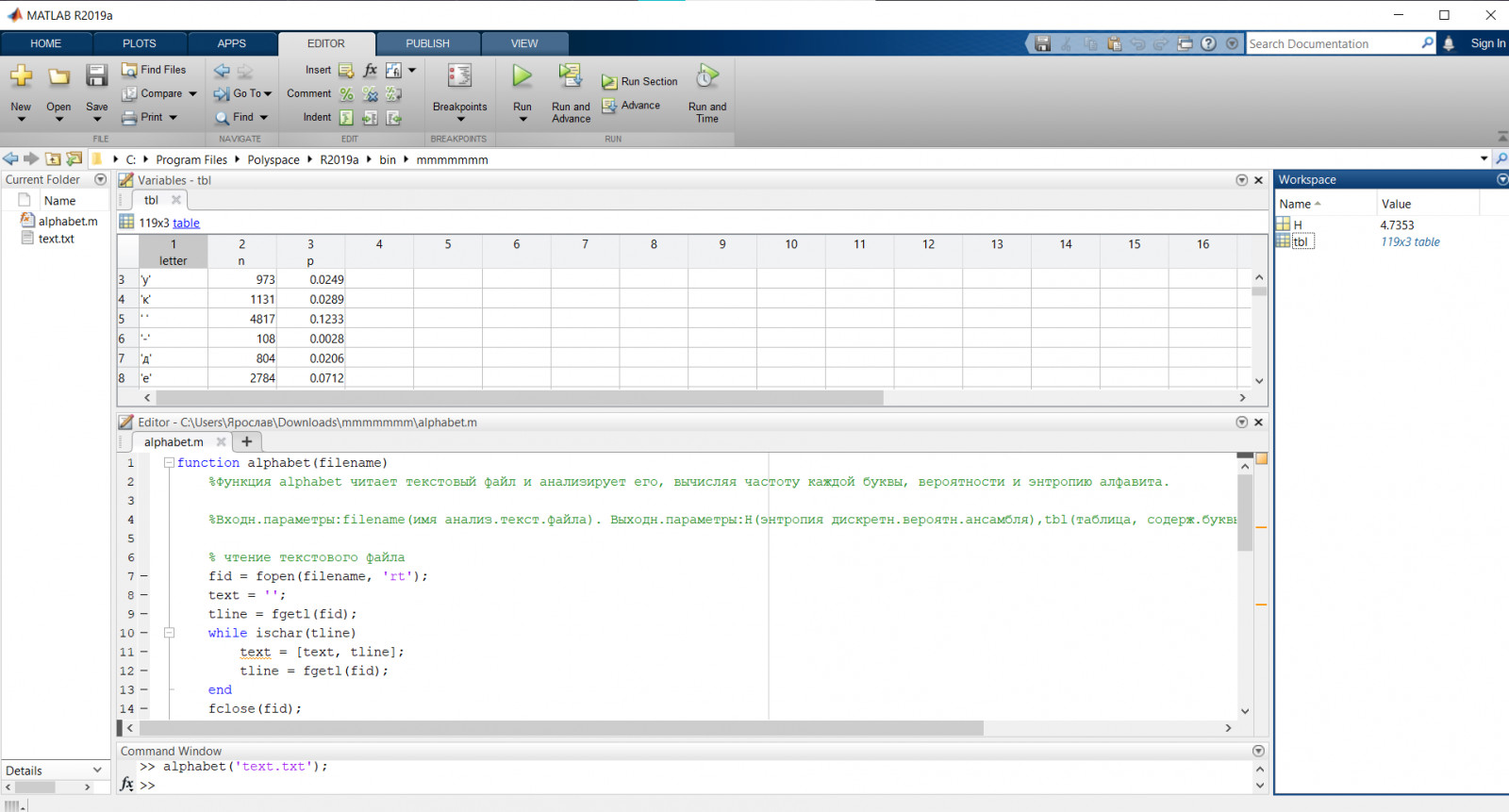Click the Comment percent icon
Viewport: 1509px width, 812px height.
pos(346,94)
